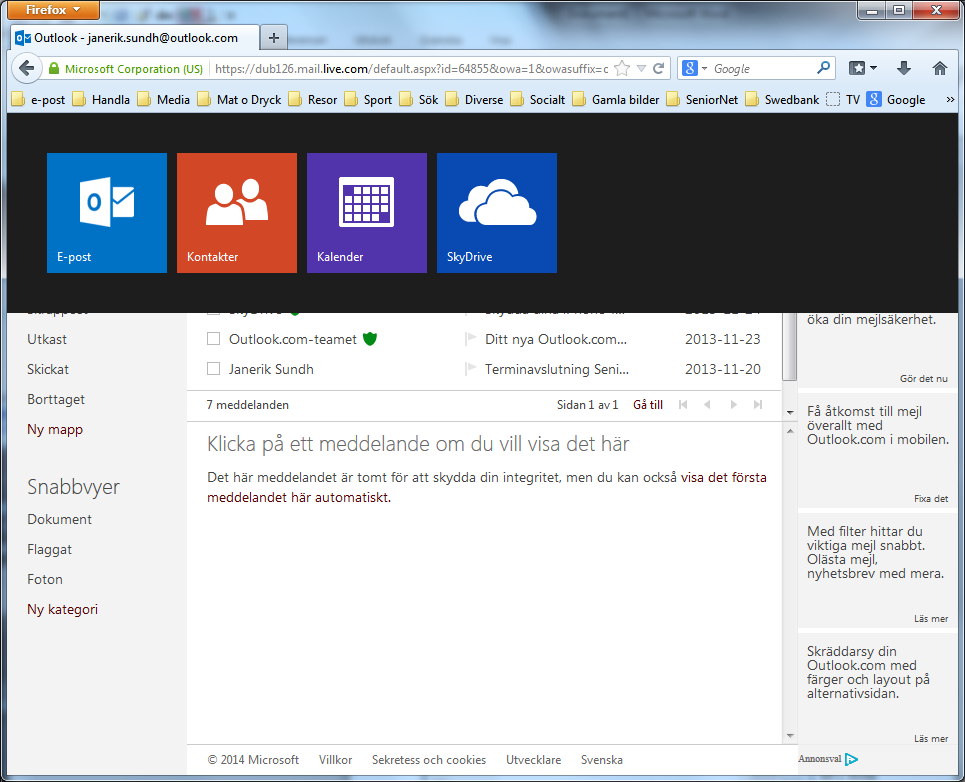Click into the address URL field
Viewport: 965px width, 782px height.
[411, 68]
